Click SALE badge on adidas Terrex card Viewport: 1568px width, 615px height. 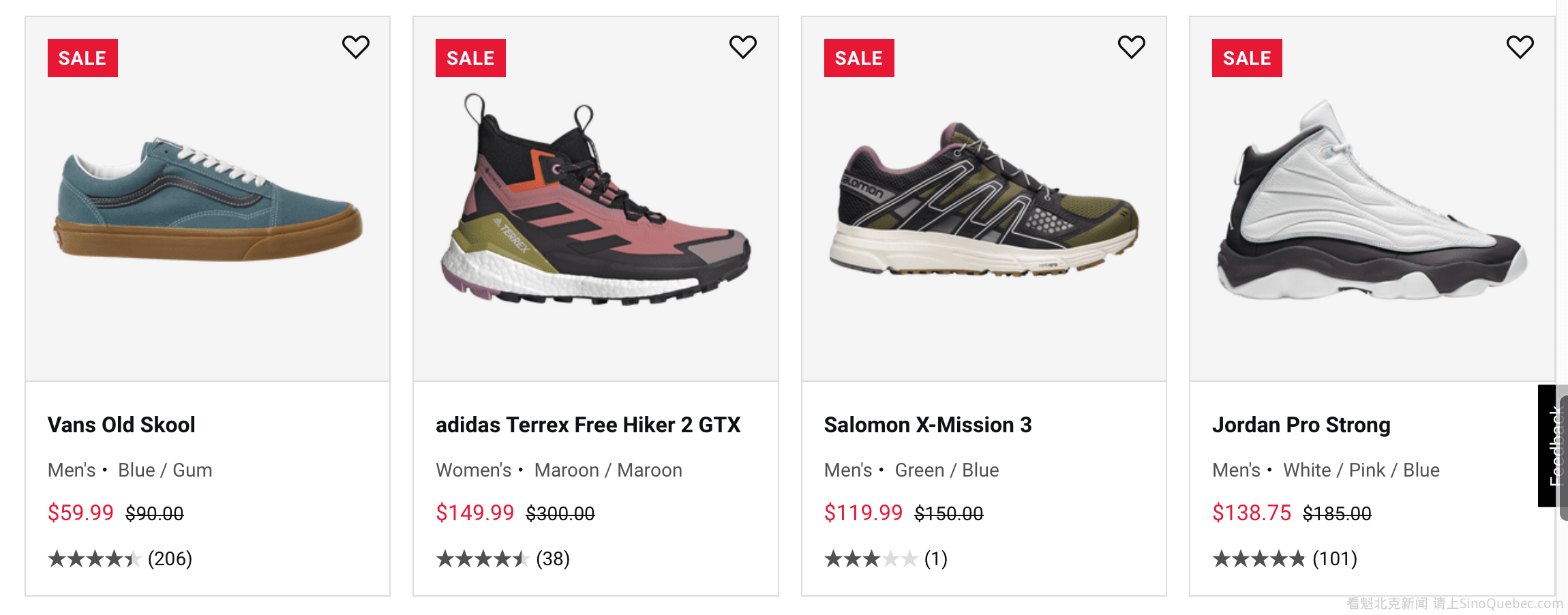pyautogui.click(x=470, y=58)
